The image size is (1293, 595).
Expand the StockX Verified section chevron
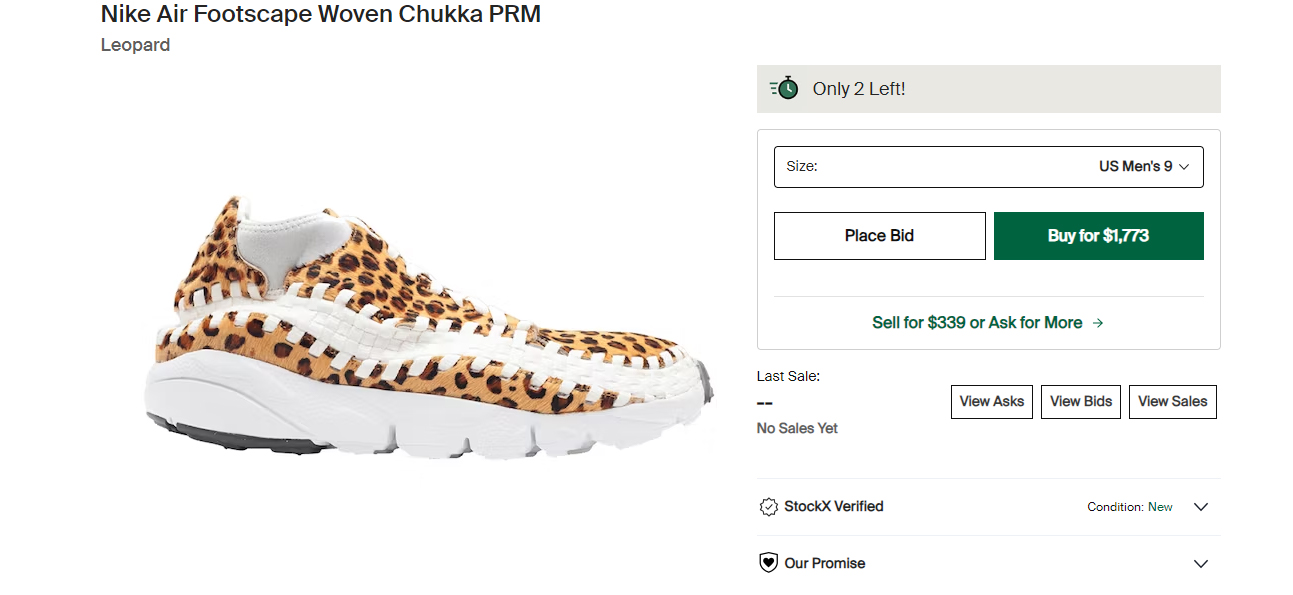click(1201, 507)
